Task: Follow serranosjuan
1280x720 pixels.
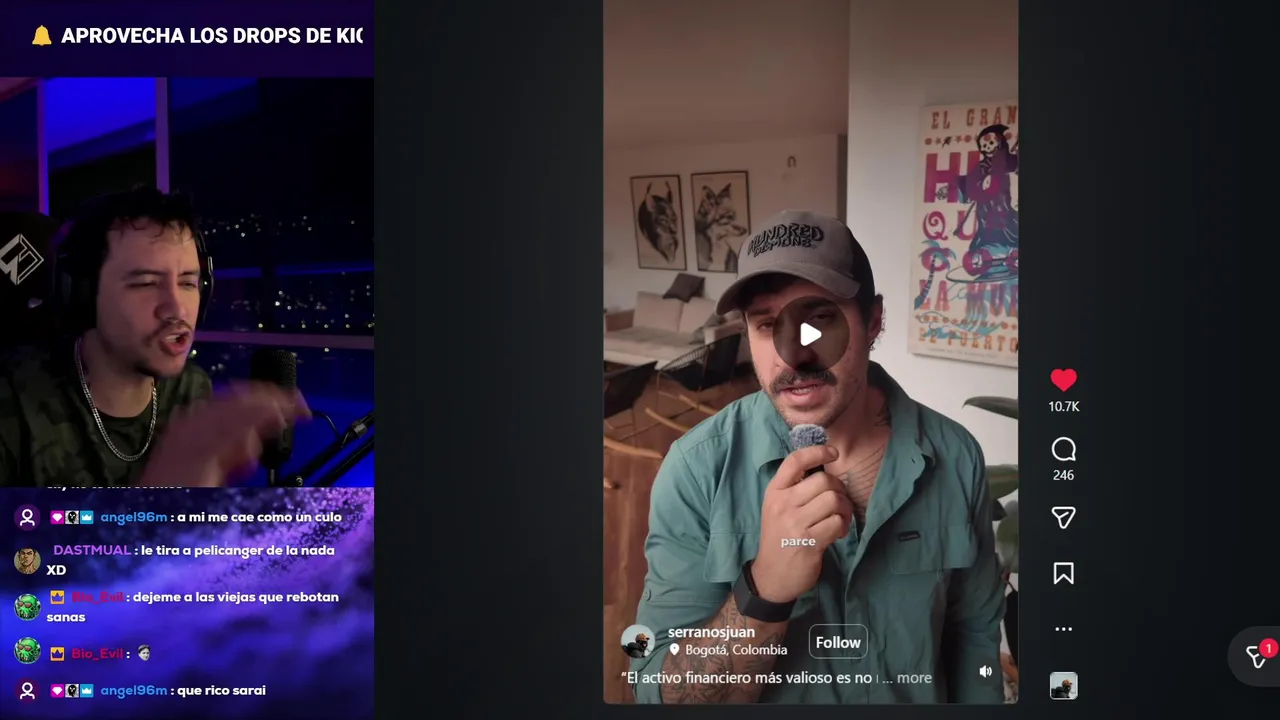Action: click(x=838, y=642)
